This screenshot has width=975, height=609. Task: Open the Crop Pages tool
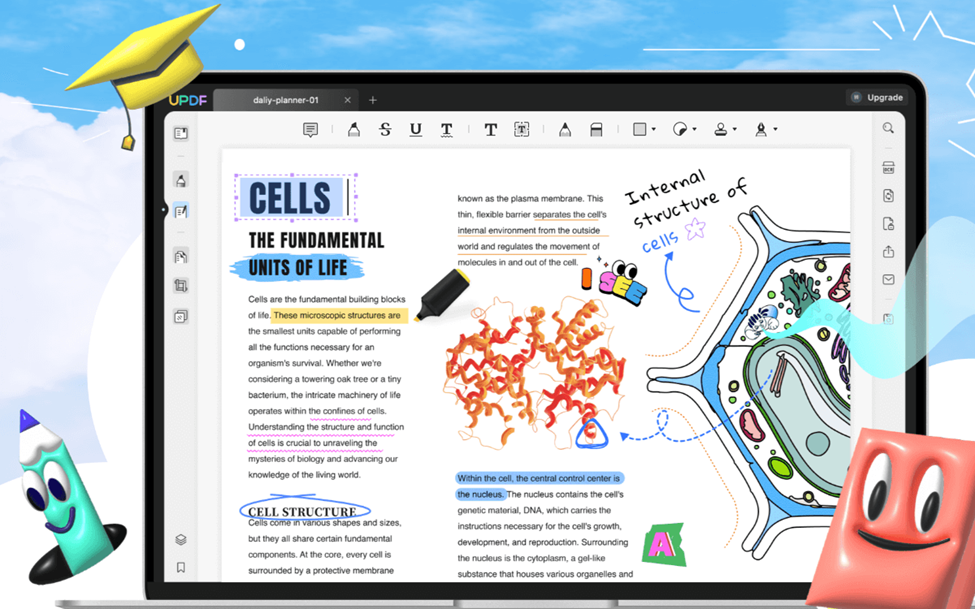tap(181, 286)
